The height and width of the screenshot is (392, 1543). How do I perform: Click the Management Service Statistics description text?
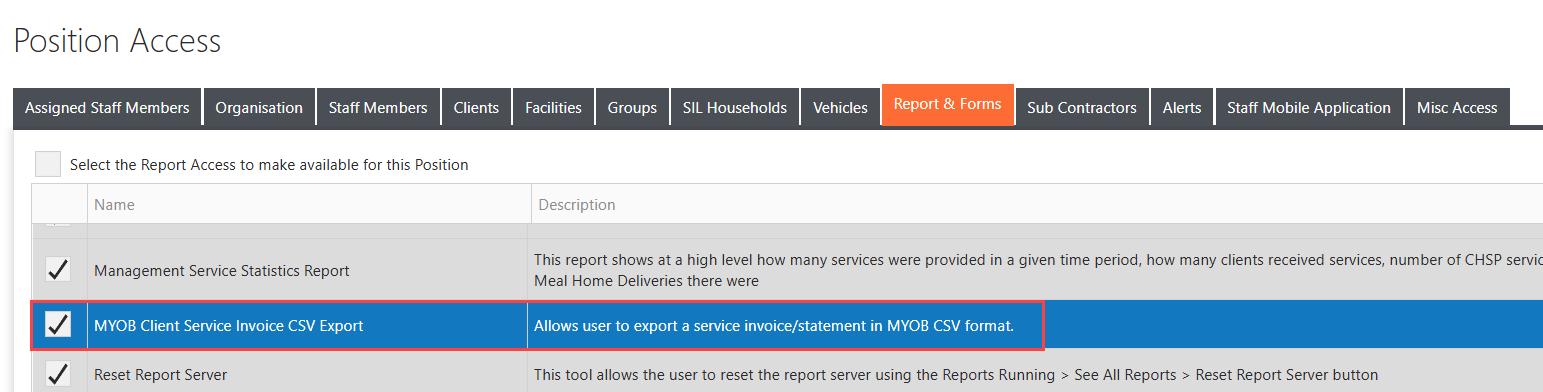1038,269
